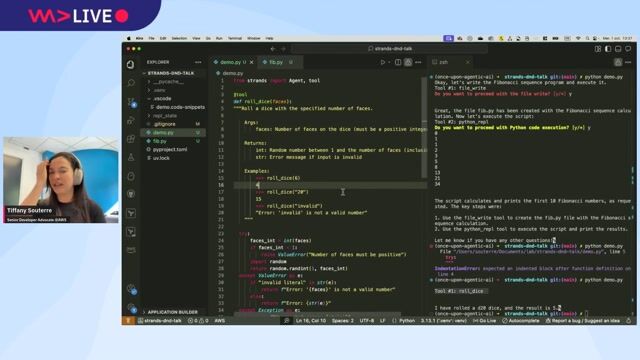Image resolution: width=640 pixels, height=360 pixels.
Task: Click the editor vertical scrollbar thumb
Action: (424, 127)
